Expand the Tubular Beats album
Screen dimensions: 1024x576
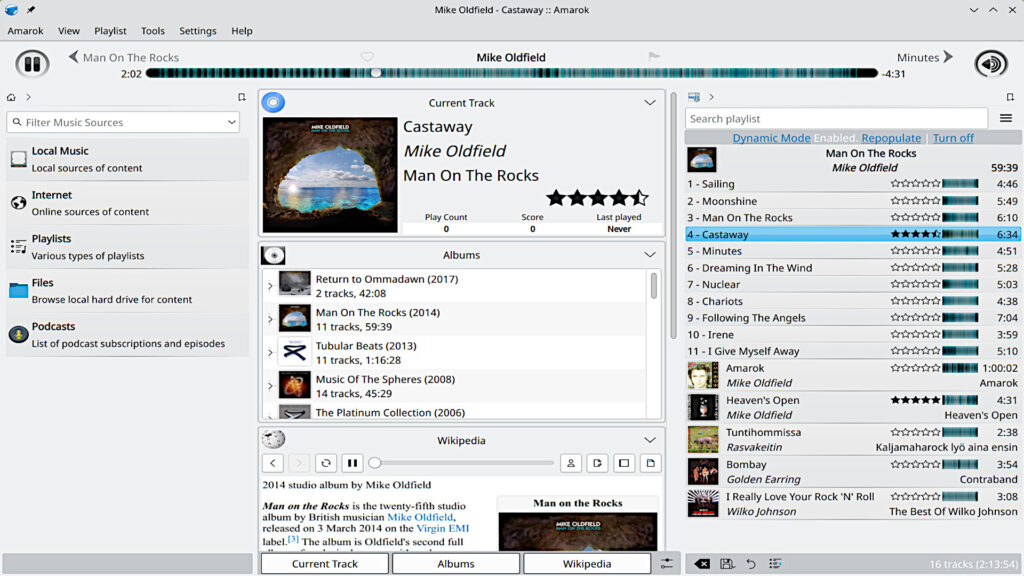[x=270, y=353]
